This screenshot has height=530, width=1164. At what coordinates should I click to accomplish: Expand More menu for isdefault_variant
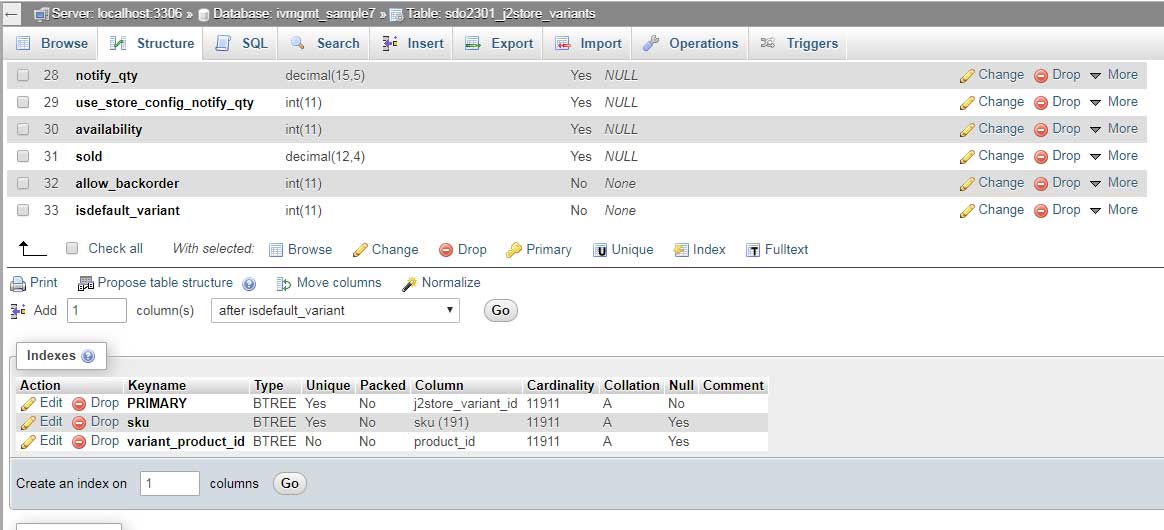point(1114,210)
